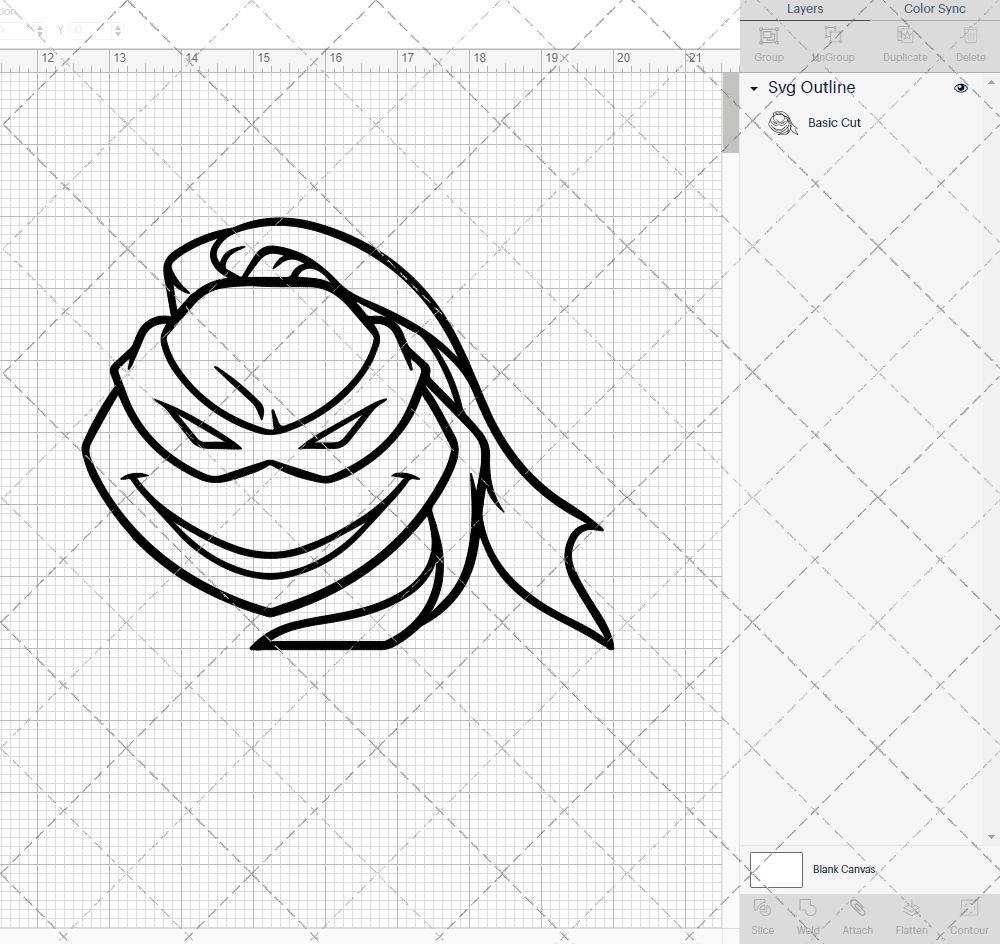This screenshot has height=944, width=1000.
Task: Click the Basic Cut scissors thumbnail
Action: (783, 123)
